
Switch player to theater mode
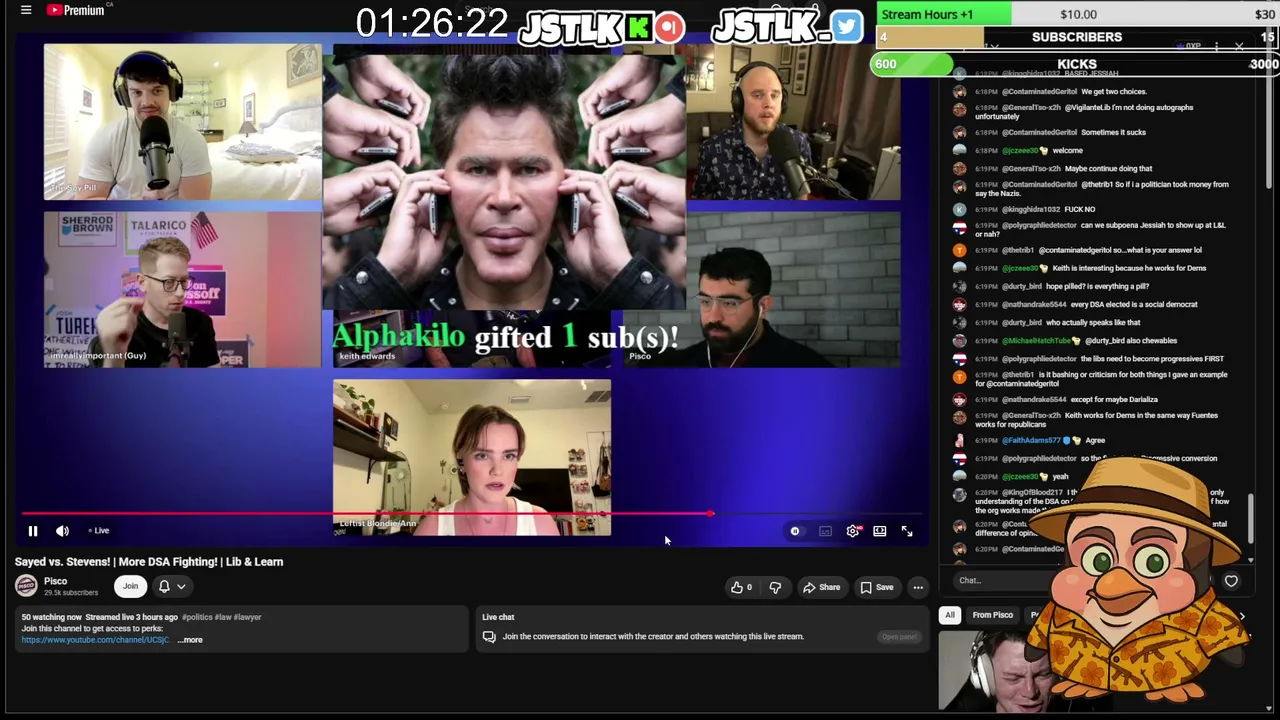pyautogui.click(x=880, y=531)
